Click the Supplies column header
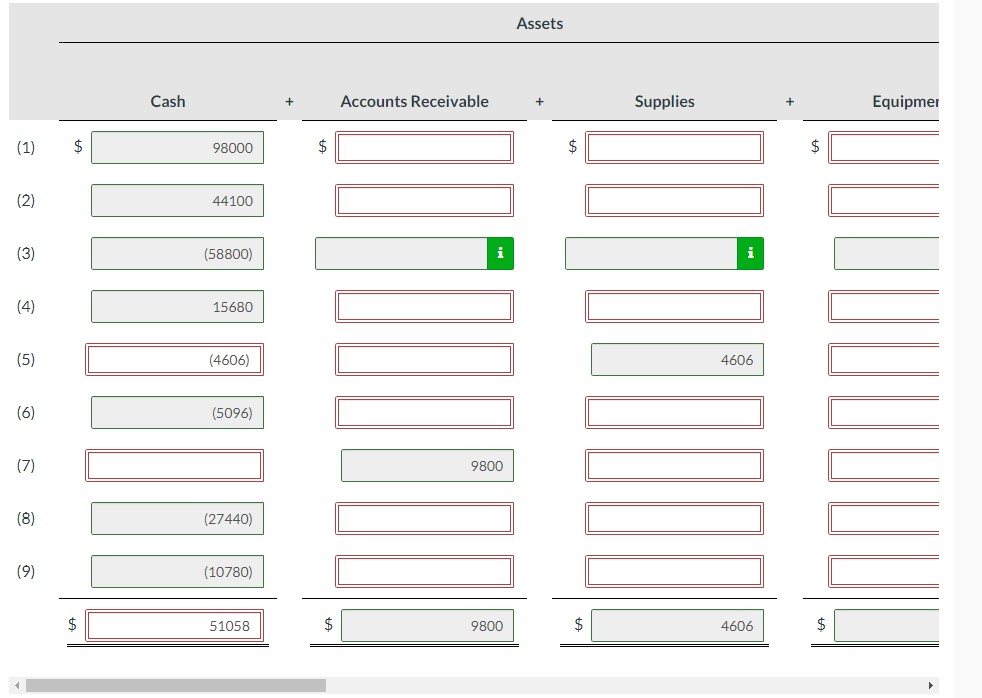Screen dimensions: 982x698 pos(664,101)
